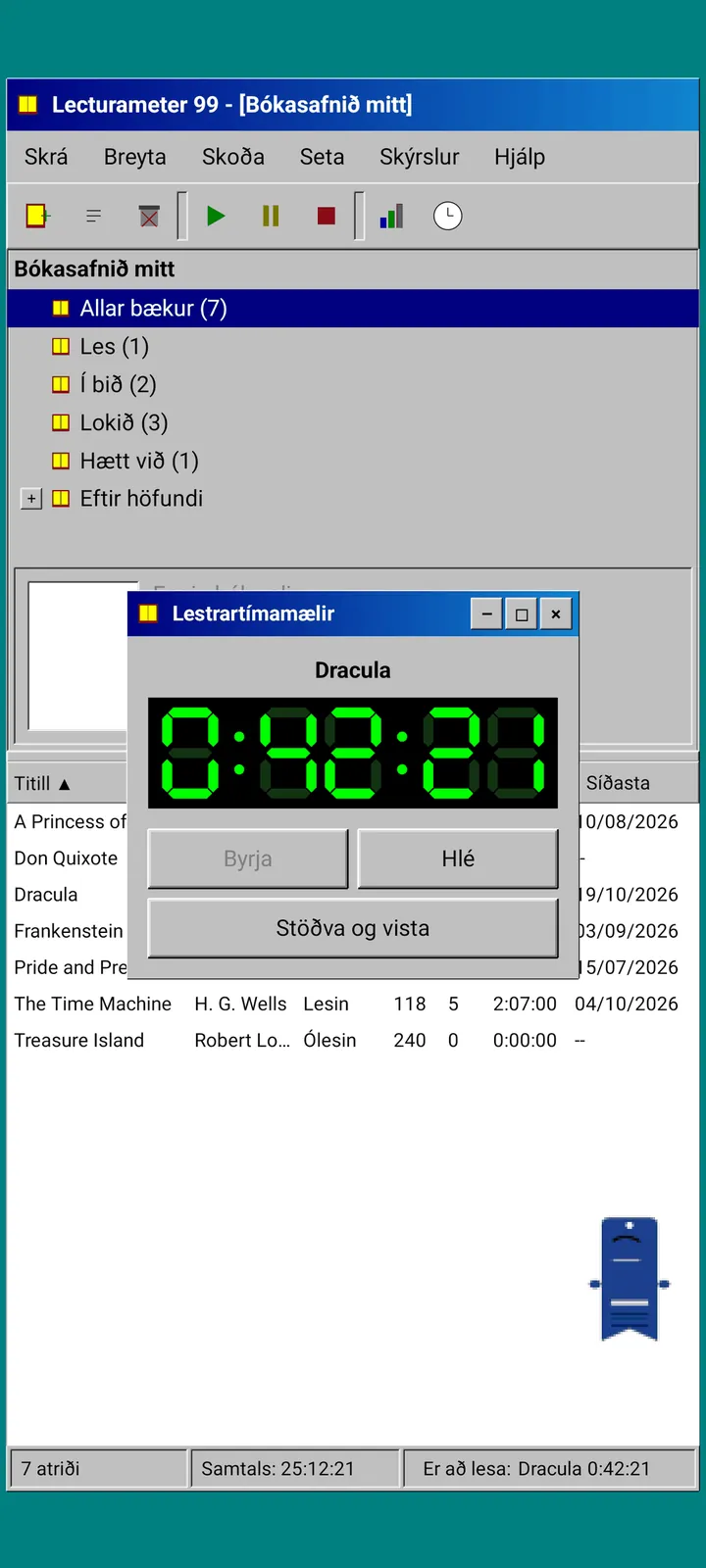706x1568 pixels.
Task: Pause reading with the yellow pause icon
Action: [271, 216]
